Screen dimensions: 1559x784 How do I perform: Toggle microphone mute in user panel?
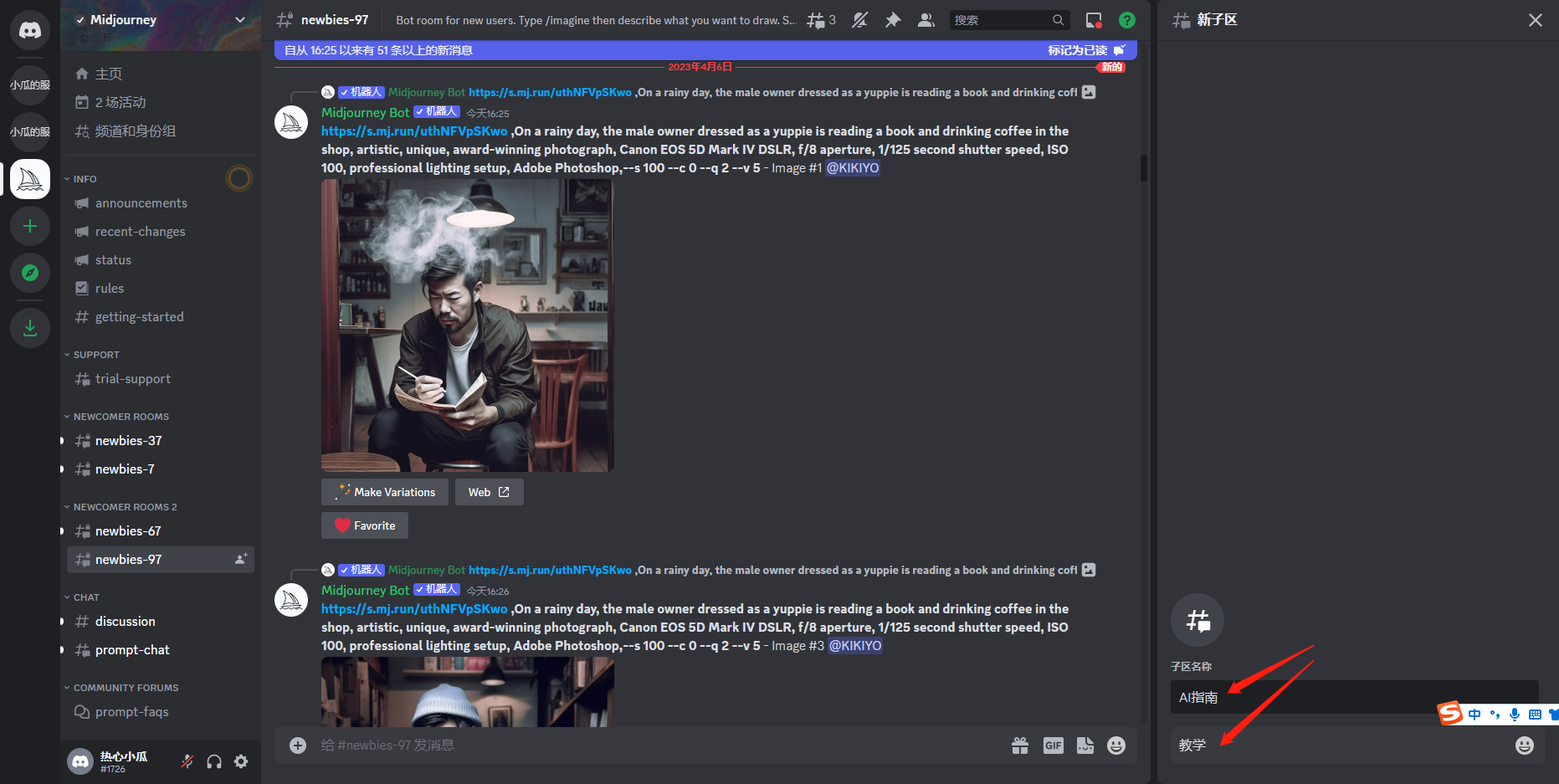pyautogui.click(x=187, y=761)
